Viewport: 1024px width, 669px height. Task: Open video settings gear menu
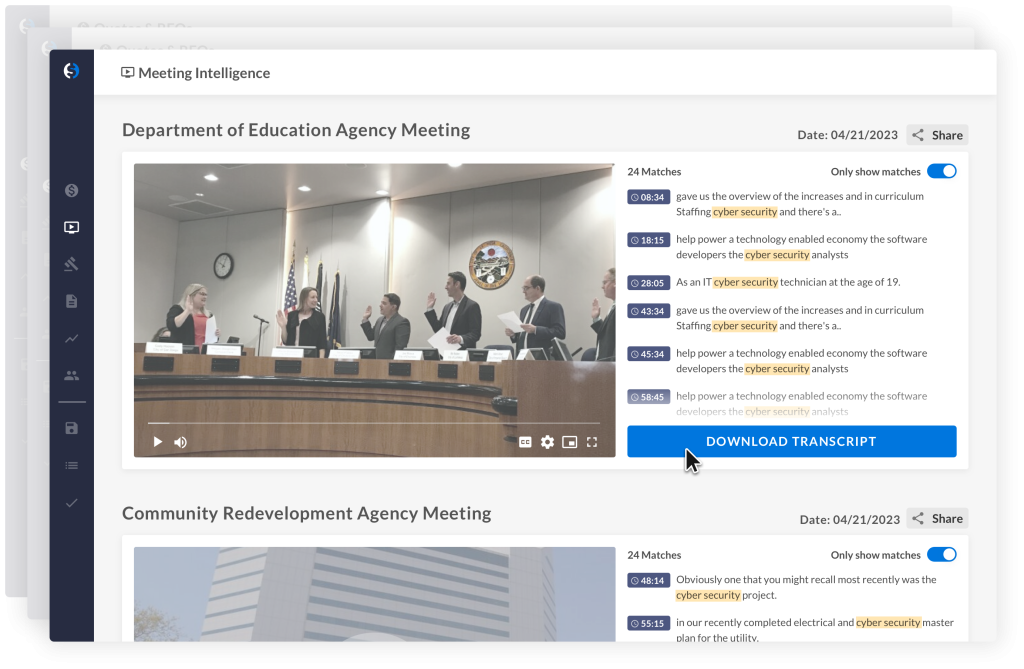pyautogui.click(x=547, y=442)
